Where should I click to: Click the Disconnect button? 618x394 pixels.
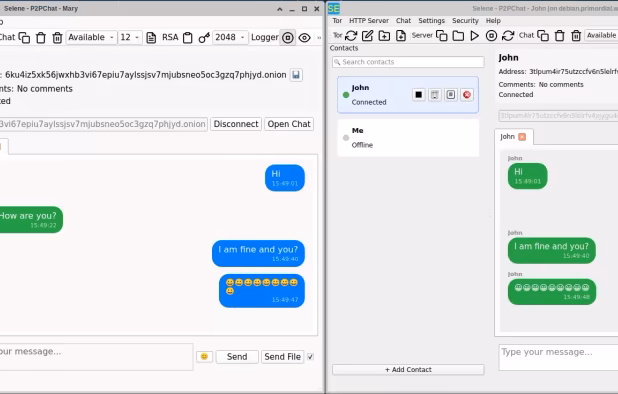[236, 124]
